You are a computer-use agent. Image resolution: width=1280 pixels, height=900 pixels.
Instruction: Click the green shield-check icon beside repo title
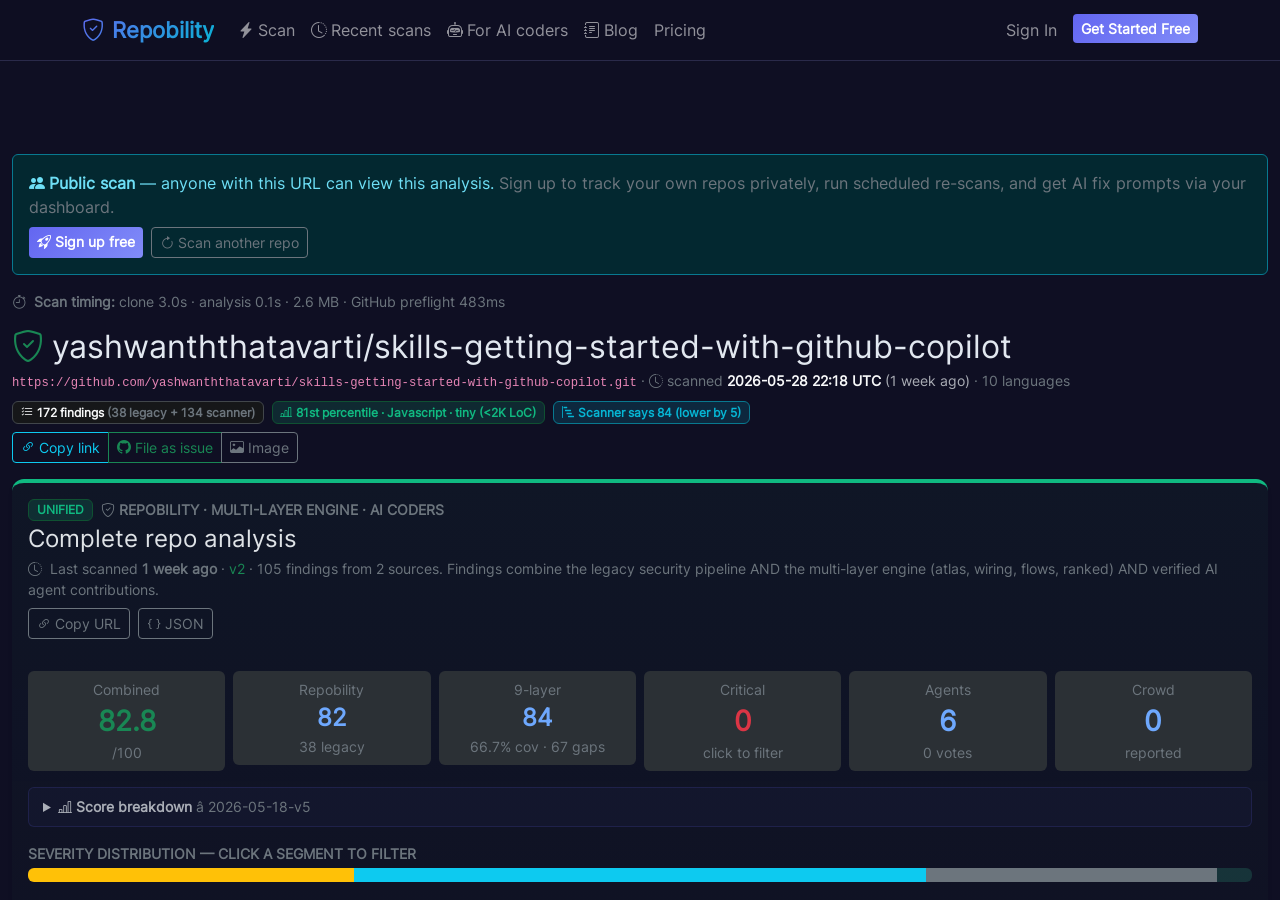click(28, 346)
